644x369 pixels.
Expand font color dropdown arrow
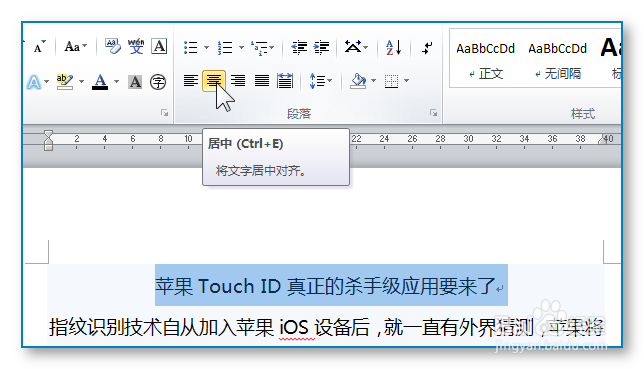click(x=116, y=81)
